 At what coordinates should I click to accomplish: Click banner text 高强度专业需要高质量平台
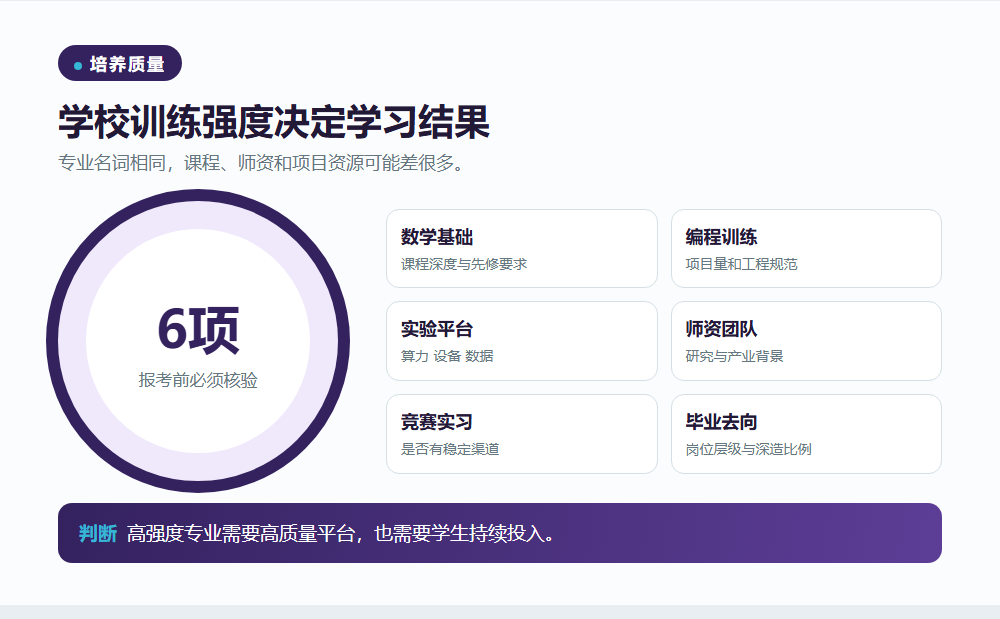click(240, 534)
